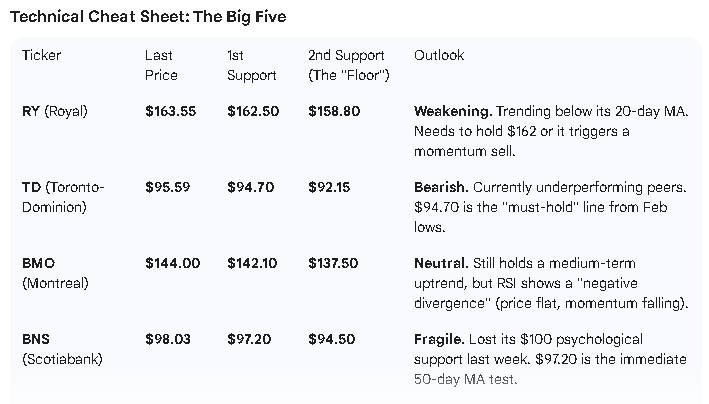Click the RY (Royal) ticker cell
The image size is (709, 404).
[55, 111]
